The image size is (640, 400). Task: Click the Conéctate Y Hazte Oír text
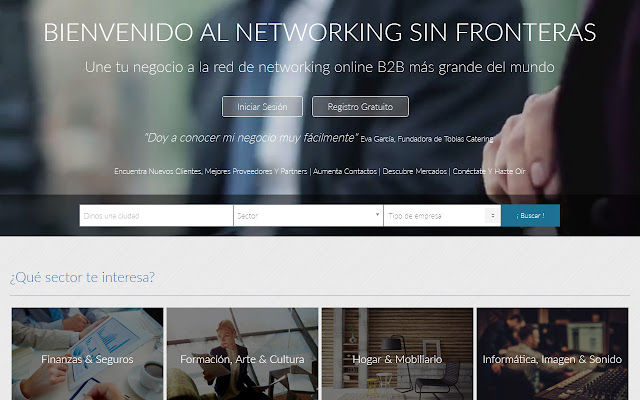coord(489,171)
